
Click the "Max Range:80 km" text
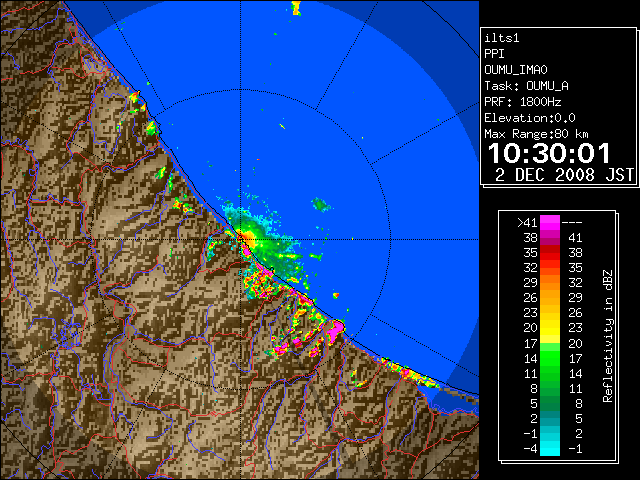point(536,134)
